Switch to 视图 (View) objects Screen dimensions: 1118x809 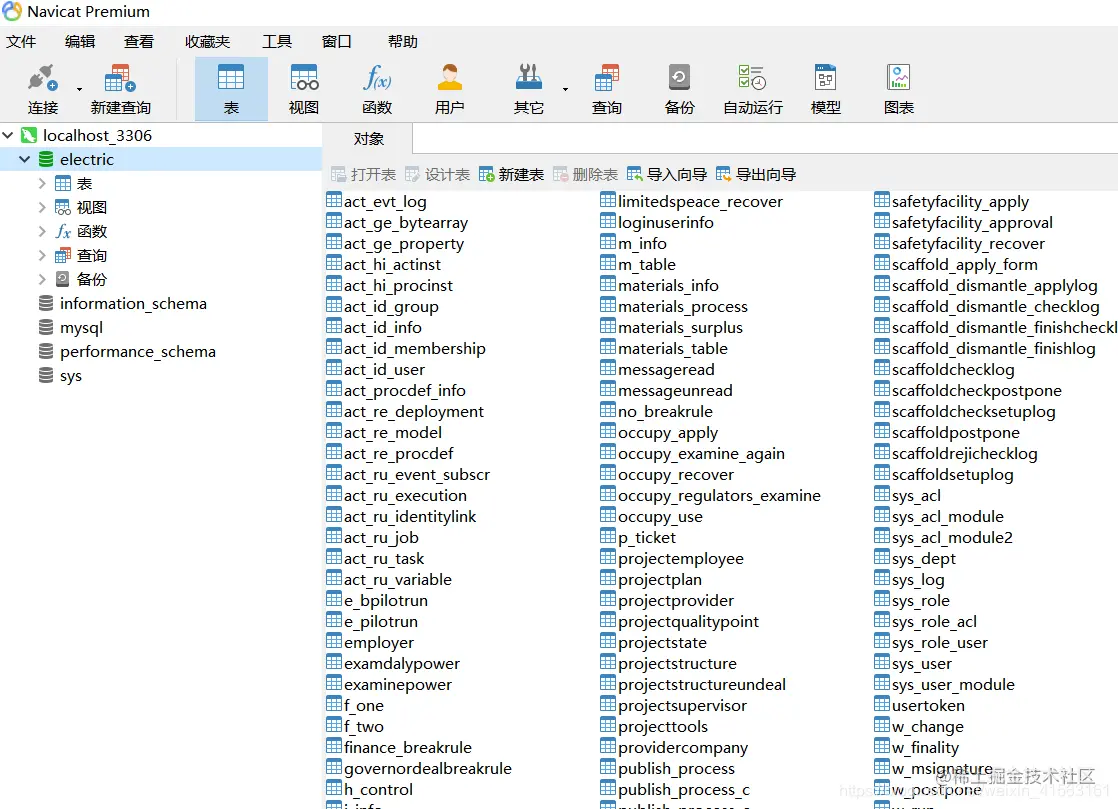(x=304, y=89)
